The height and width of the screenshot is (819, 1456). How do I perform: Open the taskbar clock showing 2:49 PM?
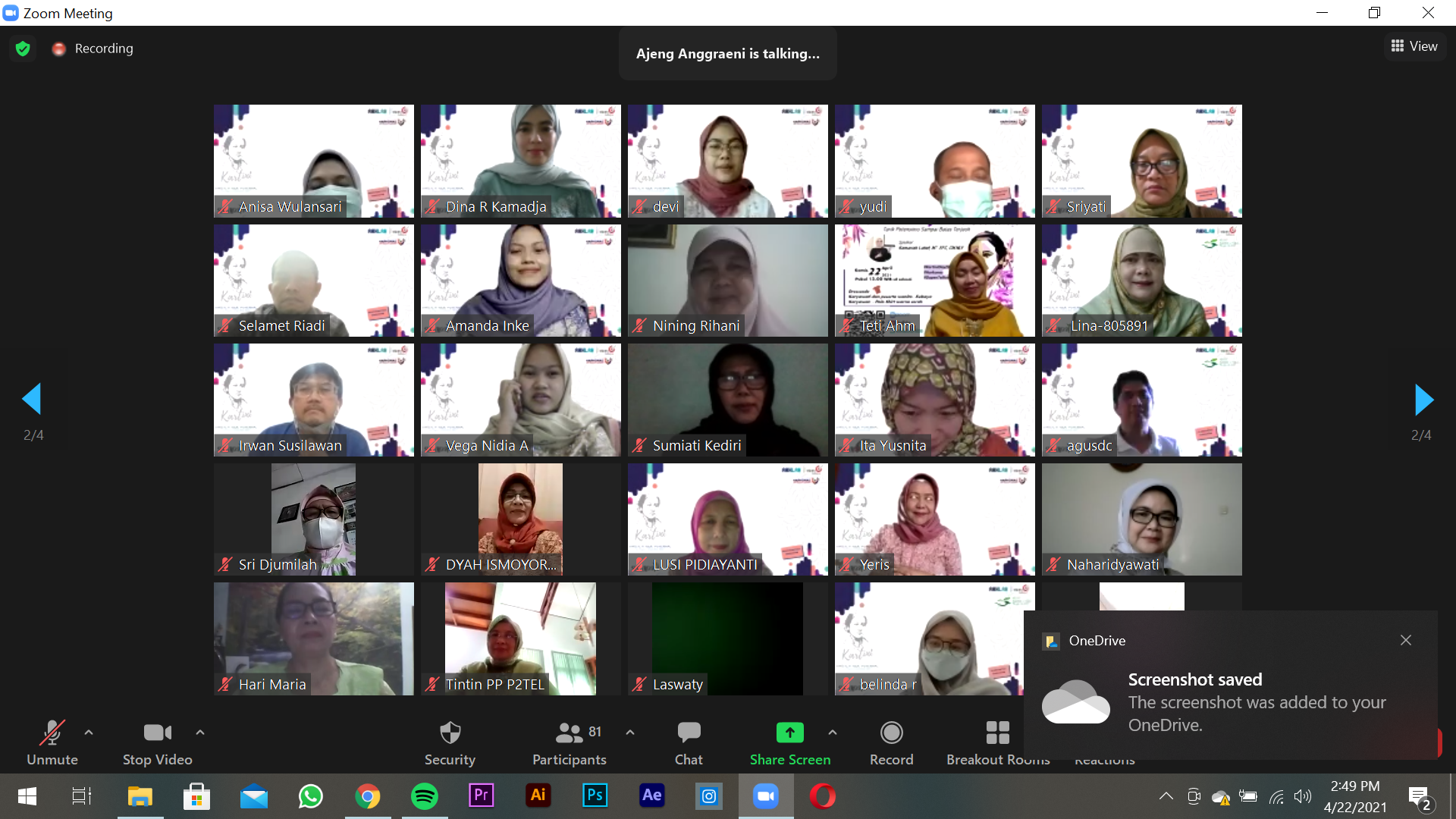(1355, 796)
